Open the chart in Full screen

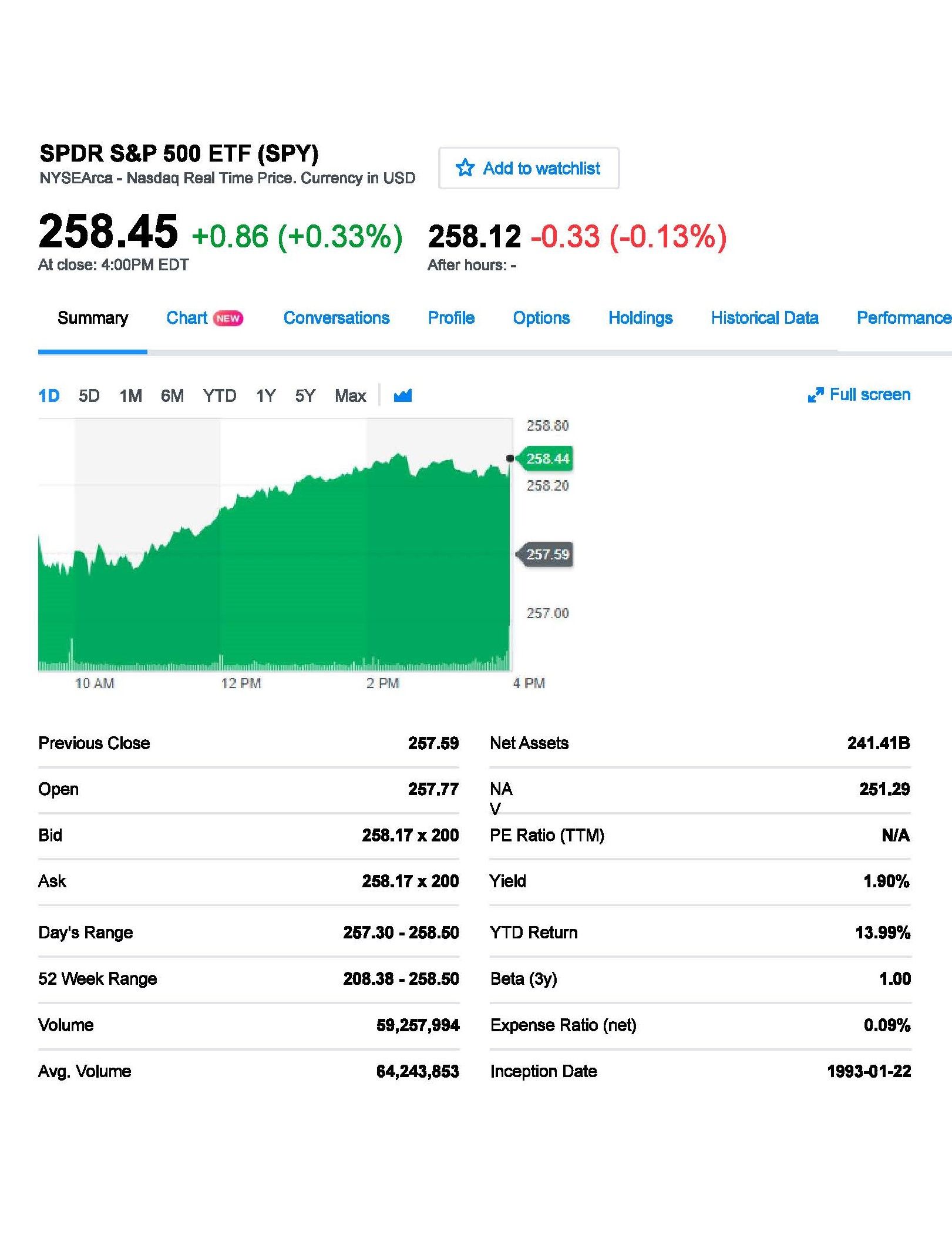[x=859, y=395]
